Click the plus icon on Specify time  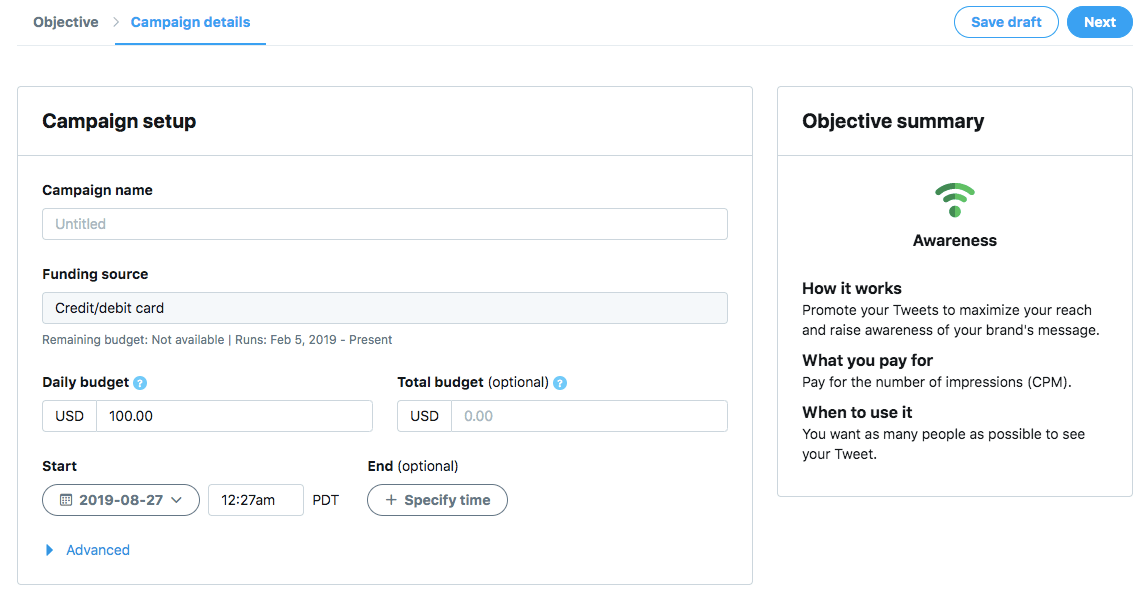(392, 500)
